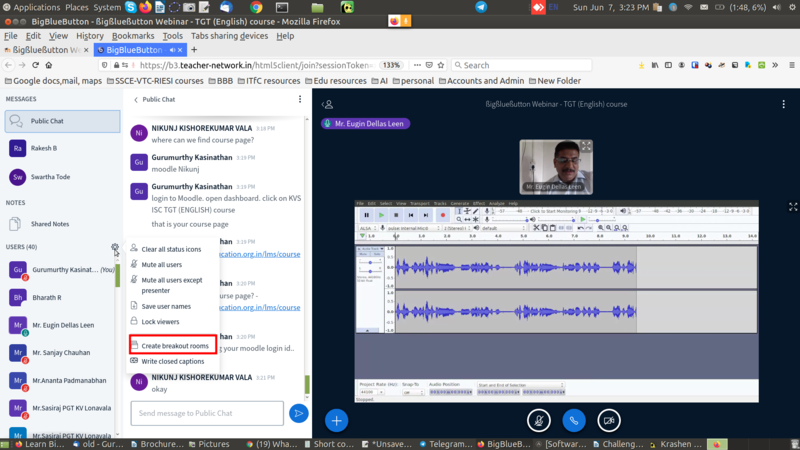Viewport: 800px width, 450px height.
Task: Open the first lms/course link in chat
Action: tap(260, 254)
